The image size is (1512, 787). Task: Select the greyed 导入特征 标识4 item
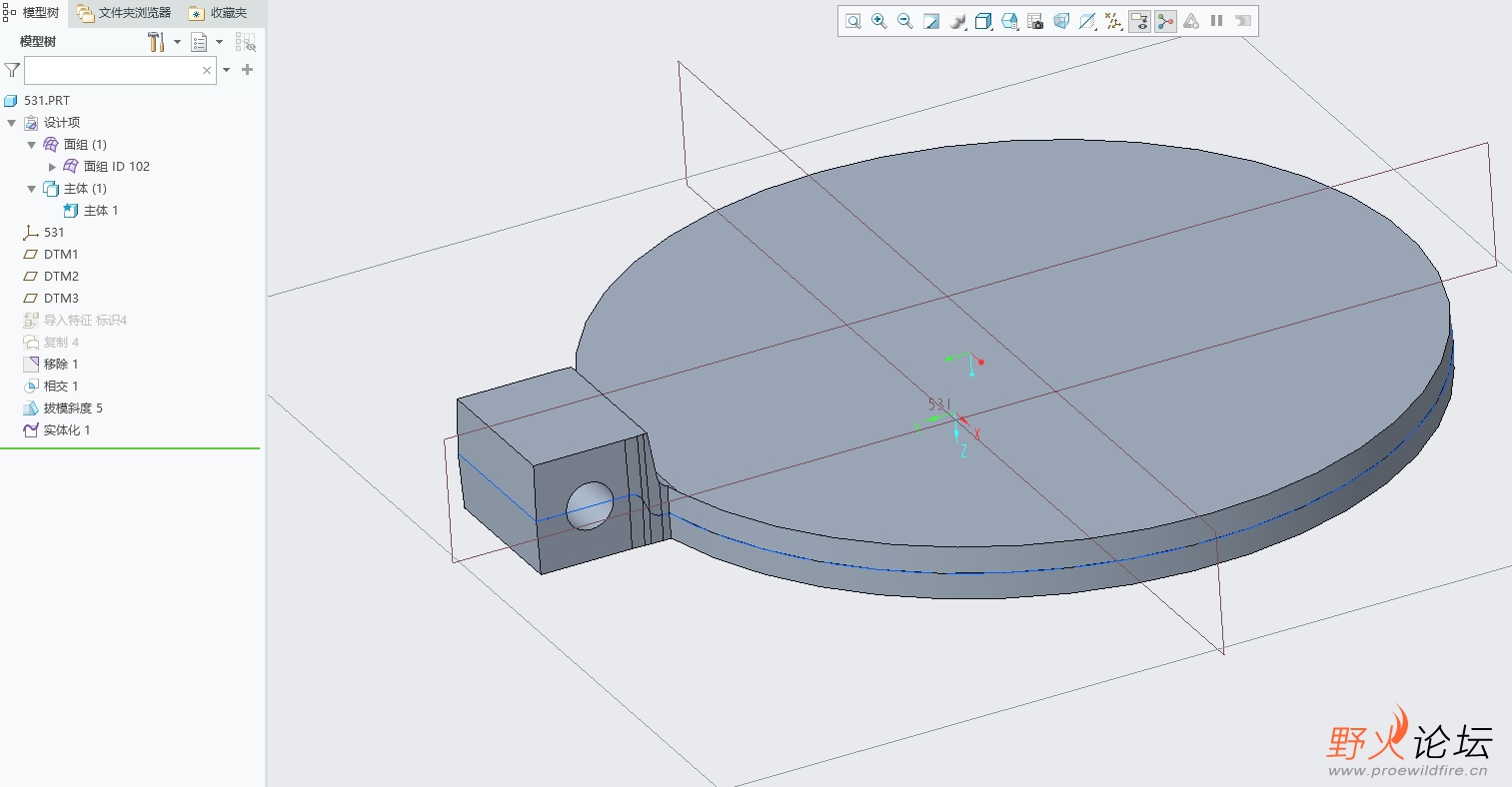point(75,321)
